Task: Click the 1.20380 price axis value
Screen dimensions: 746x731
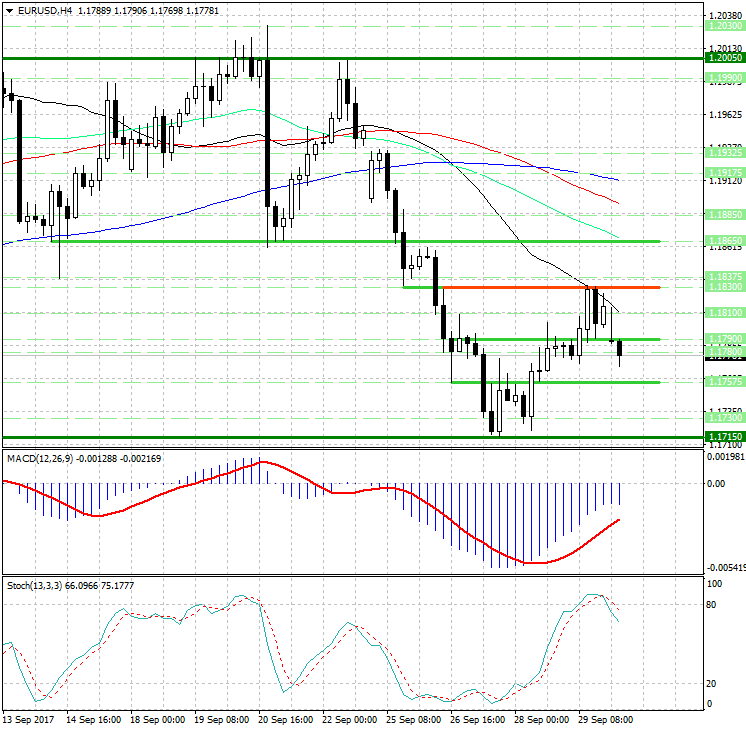Action: pyautogui.click(x=726, y=16)
